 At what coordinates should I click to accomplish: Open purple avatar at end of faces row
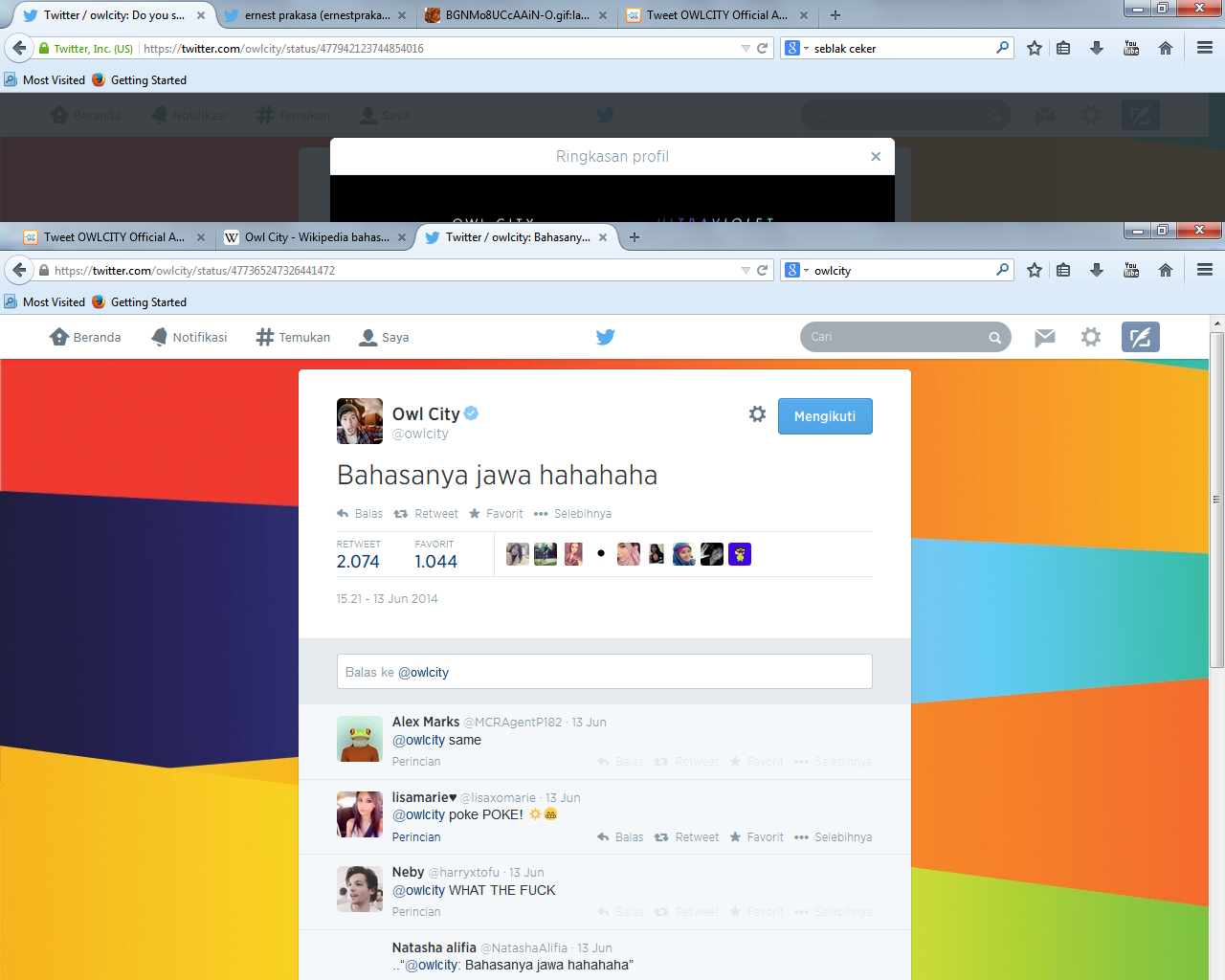(x=740, y=554)
